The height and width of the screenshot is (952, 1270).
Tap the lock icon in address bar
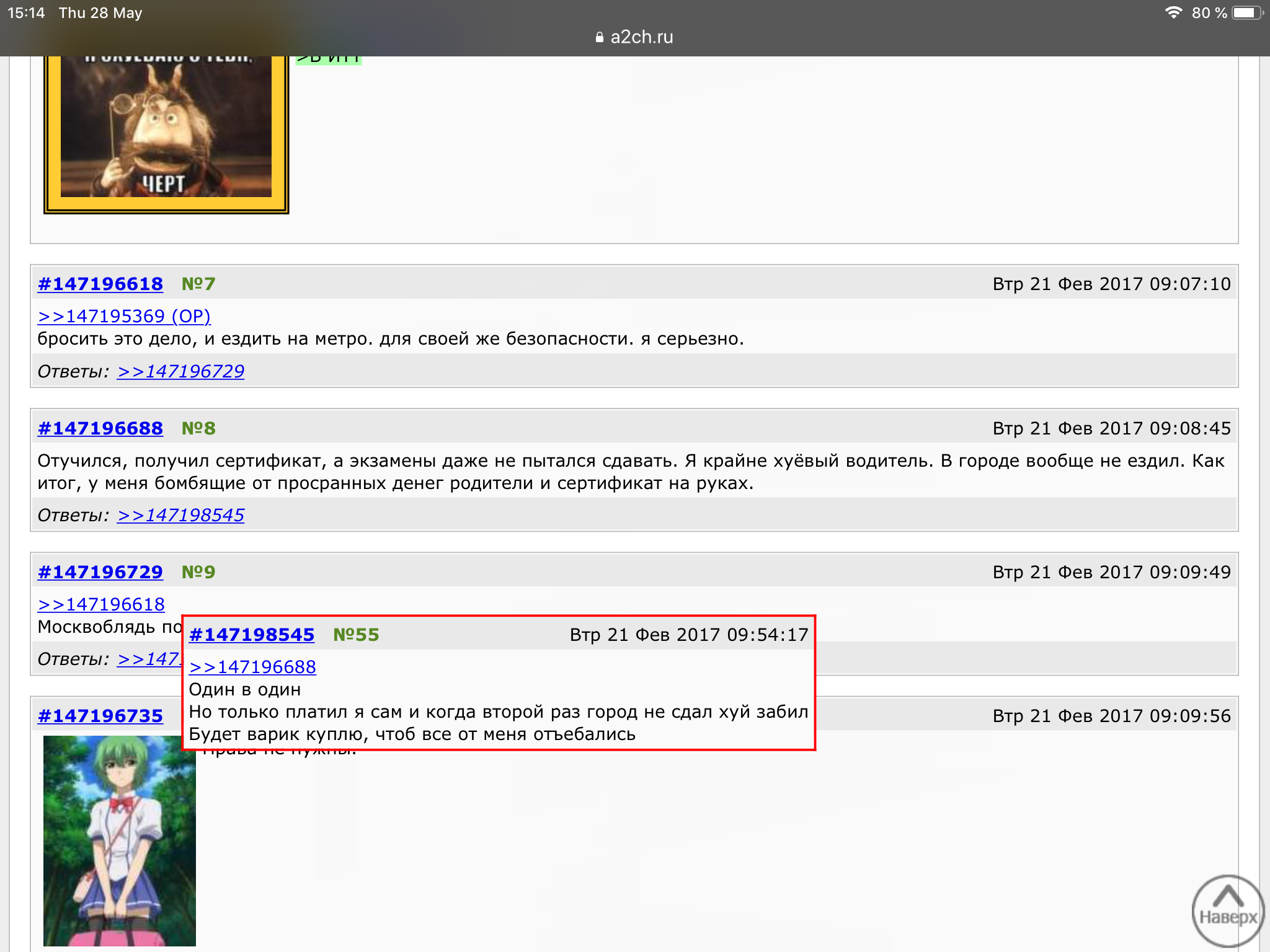(x=599, y=37)
